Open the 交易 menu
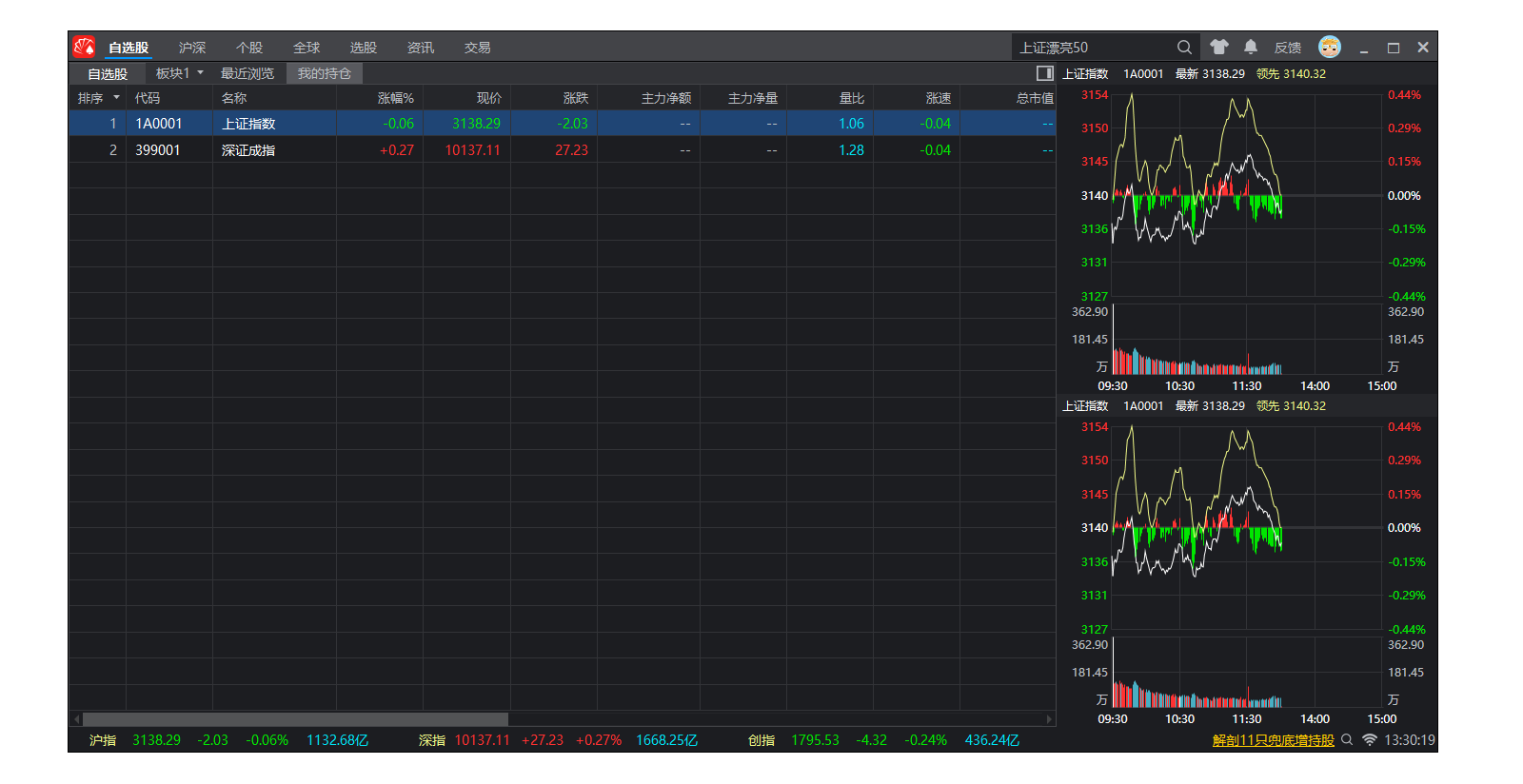The height and width of the screenshot is (784, 1523). [478, 48]
